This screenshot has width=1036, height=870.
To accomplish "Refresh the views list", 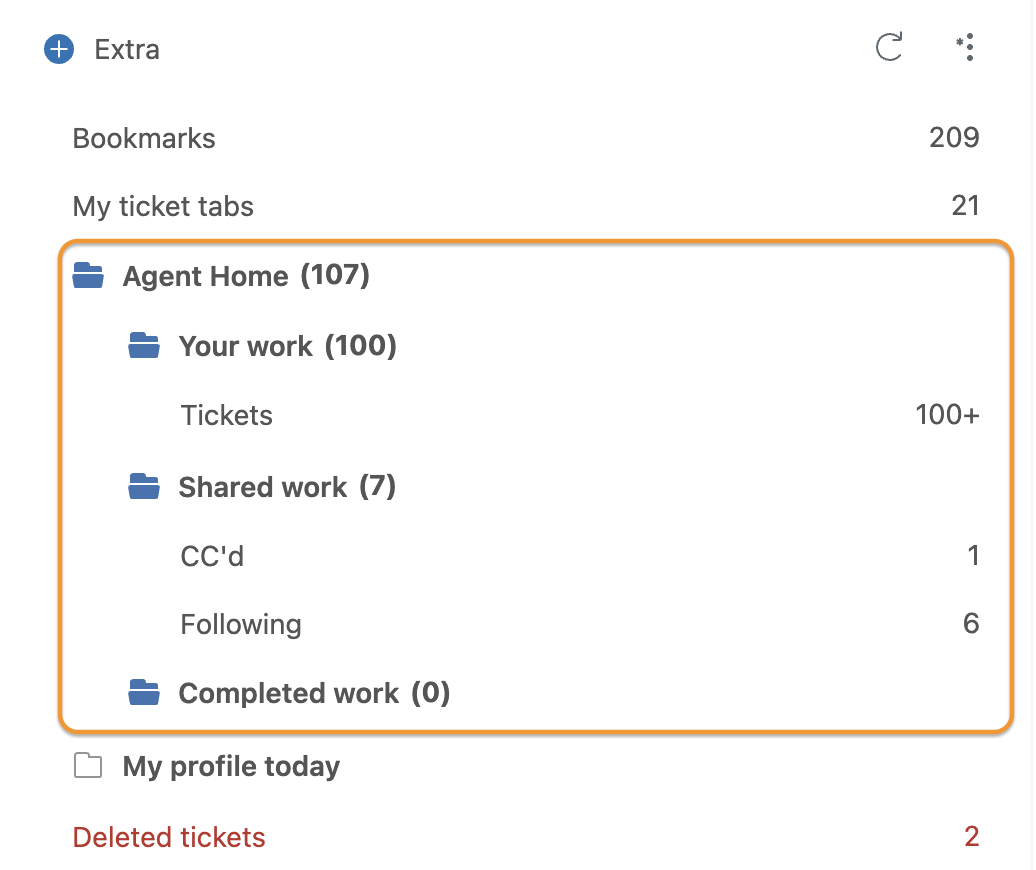I will click(x=889, y=47).
